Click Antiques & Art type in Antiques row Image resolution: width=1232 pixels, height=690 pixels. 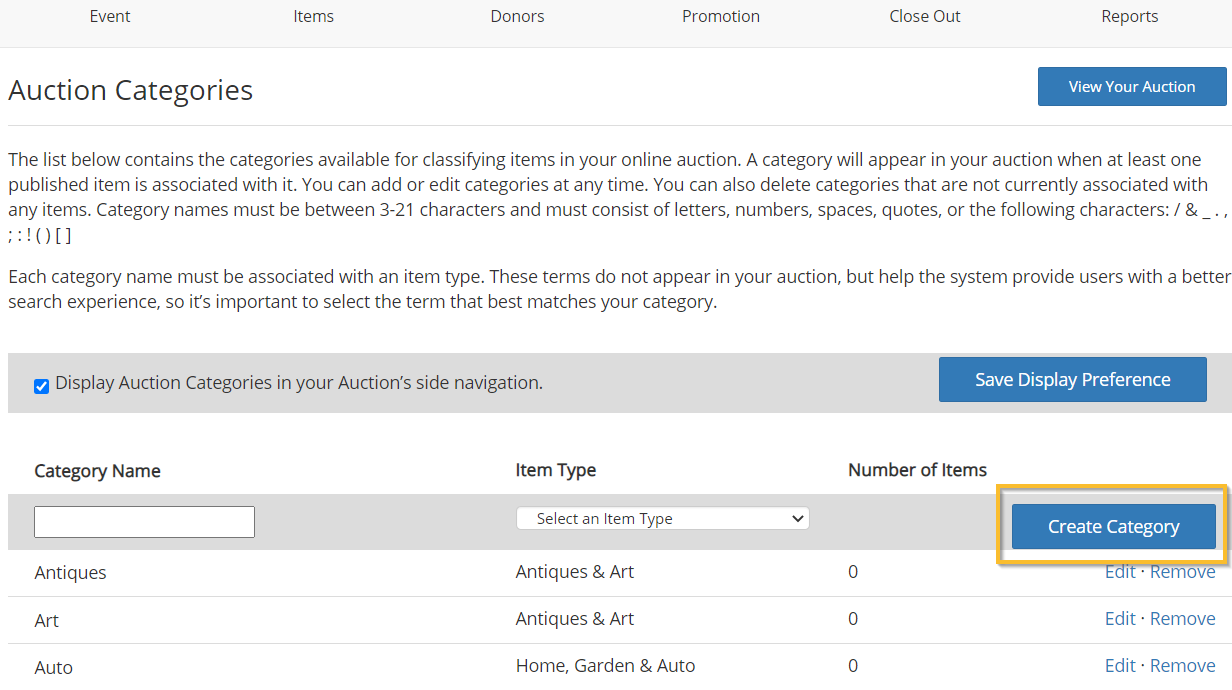575,572
